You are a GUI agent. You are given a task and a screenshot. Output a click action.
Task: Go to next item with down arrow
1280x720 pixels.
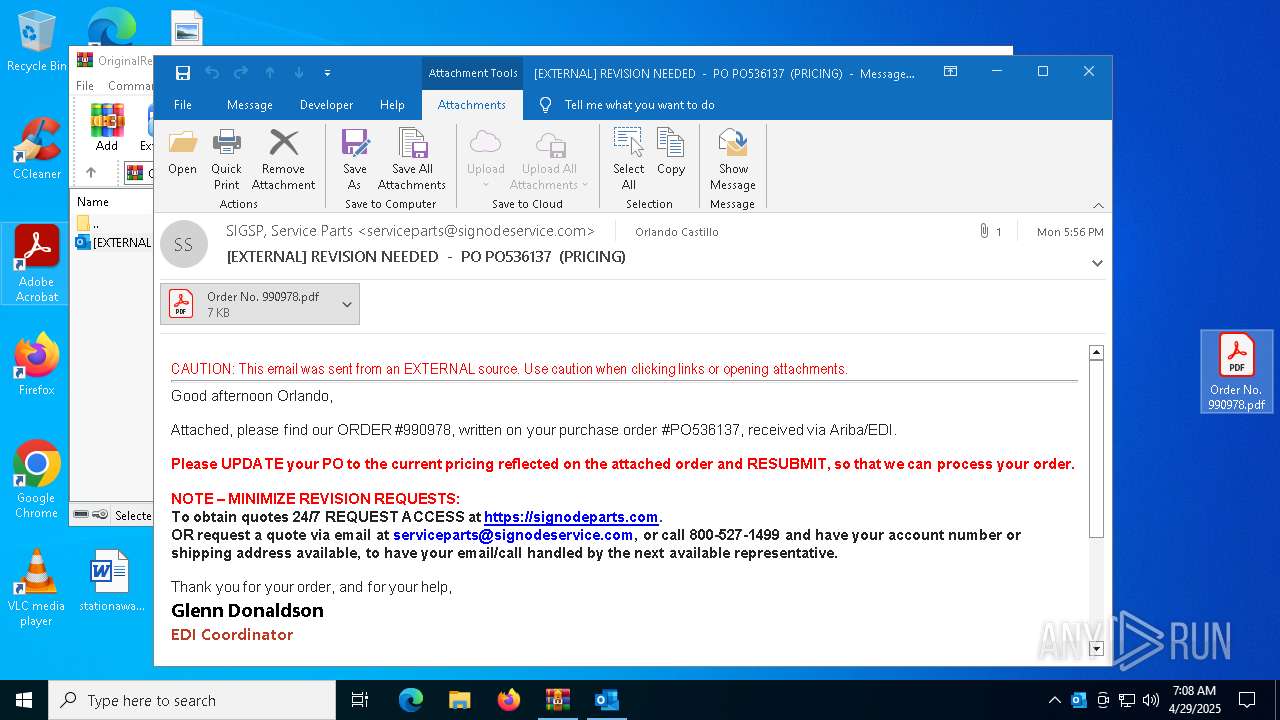point(299,73)
